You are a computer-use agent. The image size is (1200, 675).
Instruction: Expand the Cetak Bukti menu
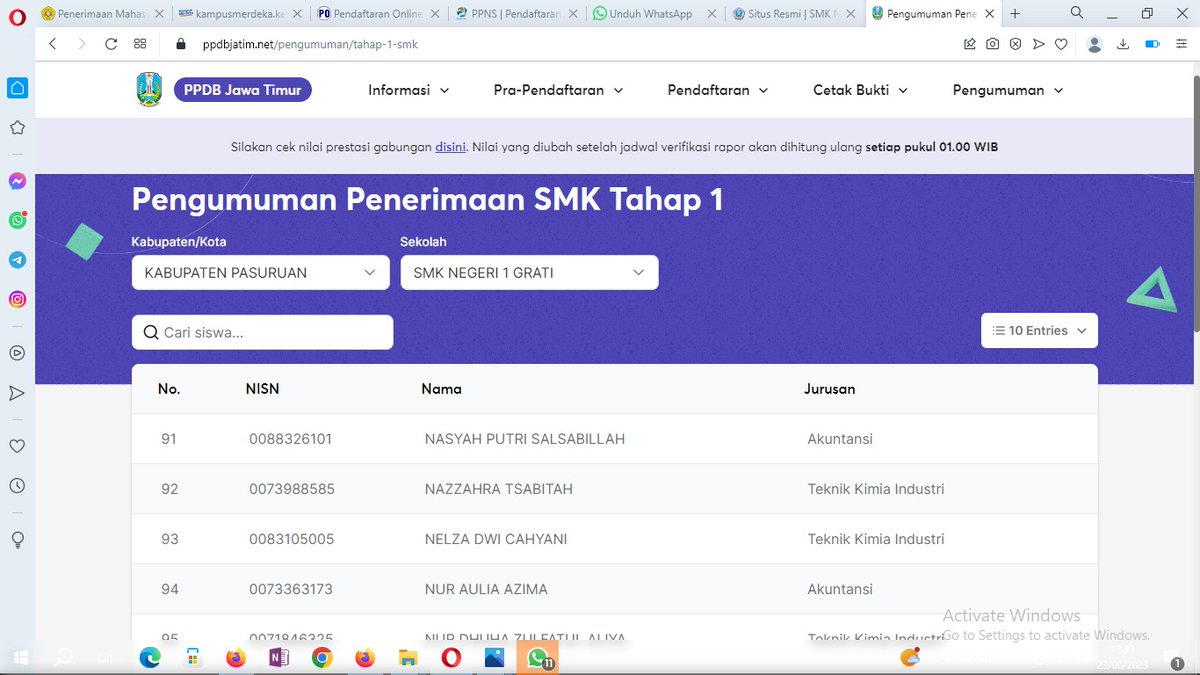860,90
